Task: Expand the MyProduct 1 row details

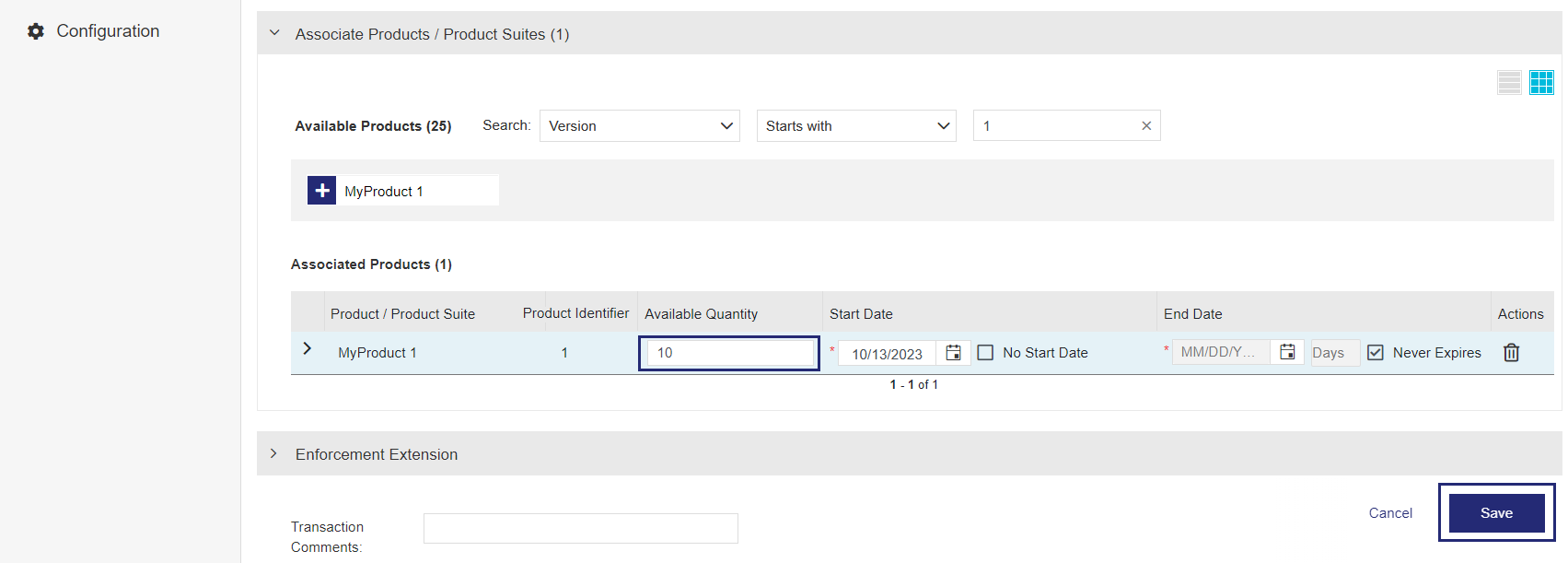Action: coord(308,349)
